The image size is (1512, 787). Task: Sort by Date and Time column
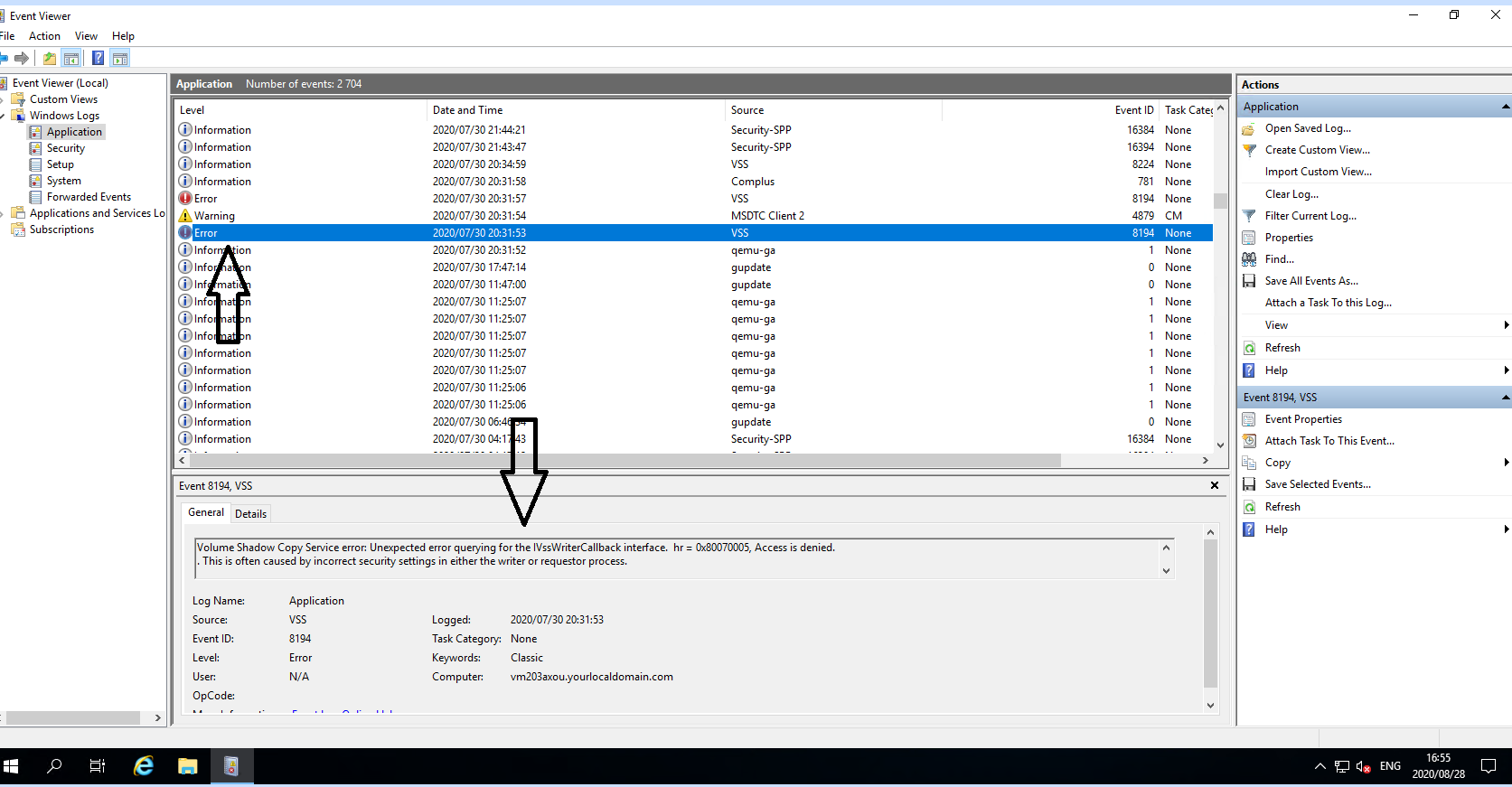576,110
